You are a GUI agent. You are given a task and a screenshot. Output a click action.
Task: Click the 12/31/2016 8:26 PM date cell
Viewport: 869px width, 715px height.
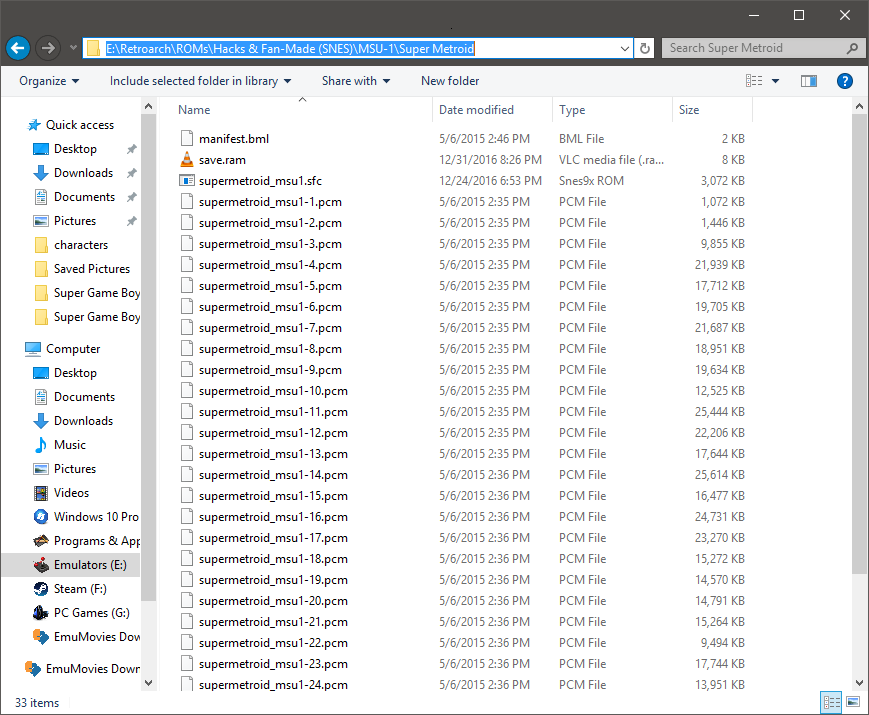click(490, 160)
